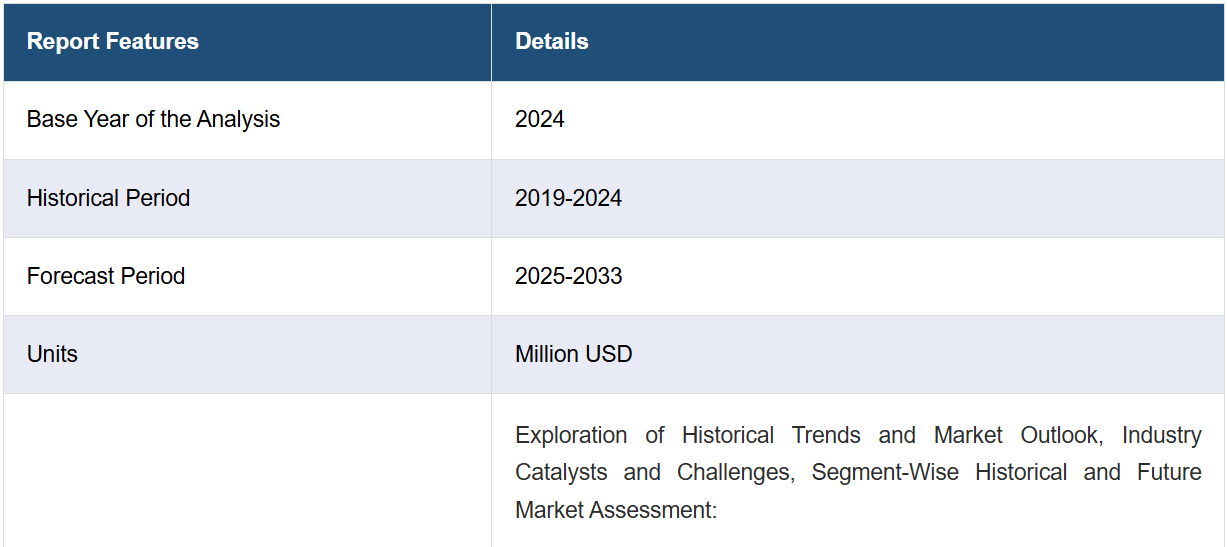The height and width of the screenshot is (547, 1227).
Task: Select the Base Year of the Analysis label
Action: [153, 119]
